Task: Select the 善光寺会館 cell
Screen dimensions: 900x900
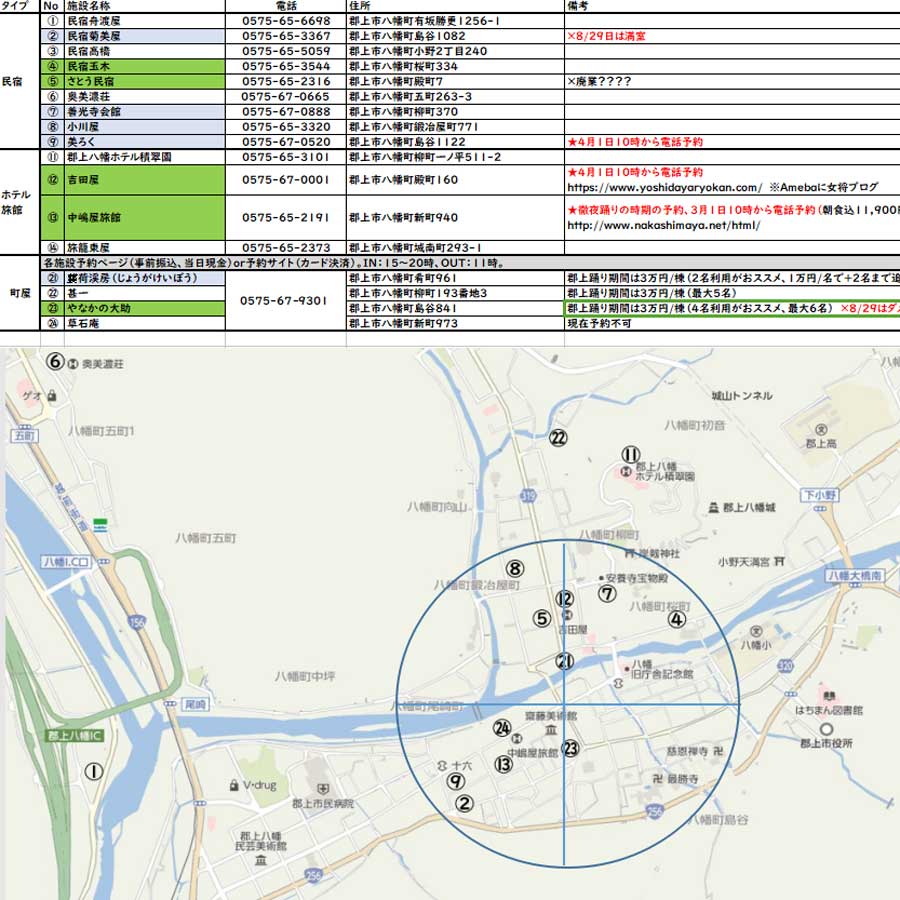Action: point(145,112)
